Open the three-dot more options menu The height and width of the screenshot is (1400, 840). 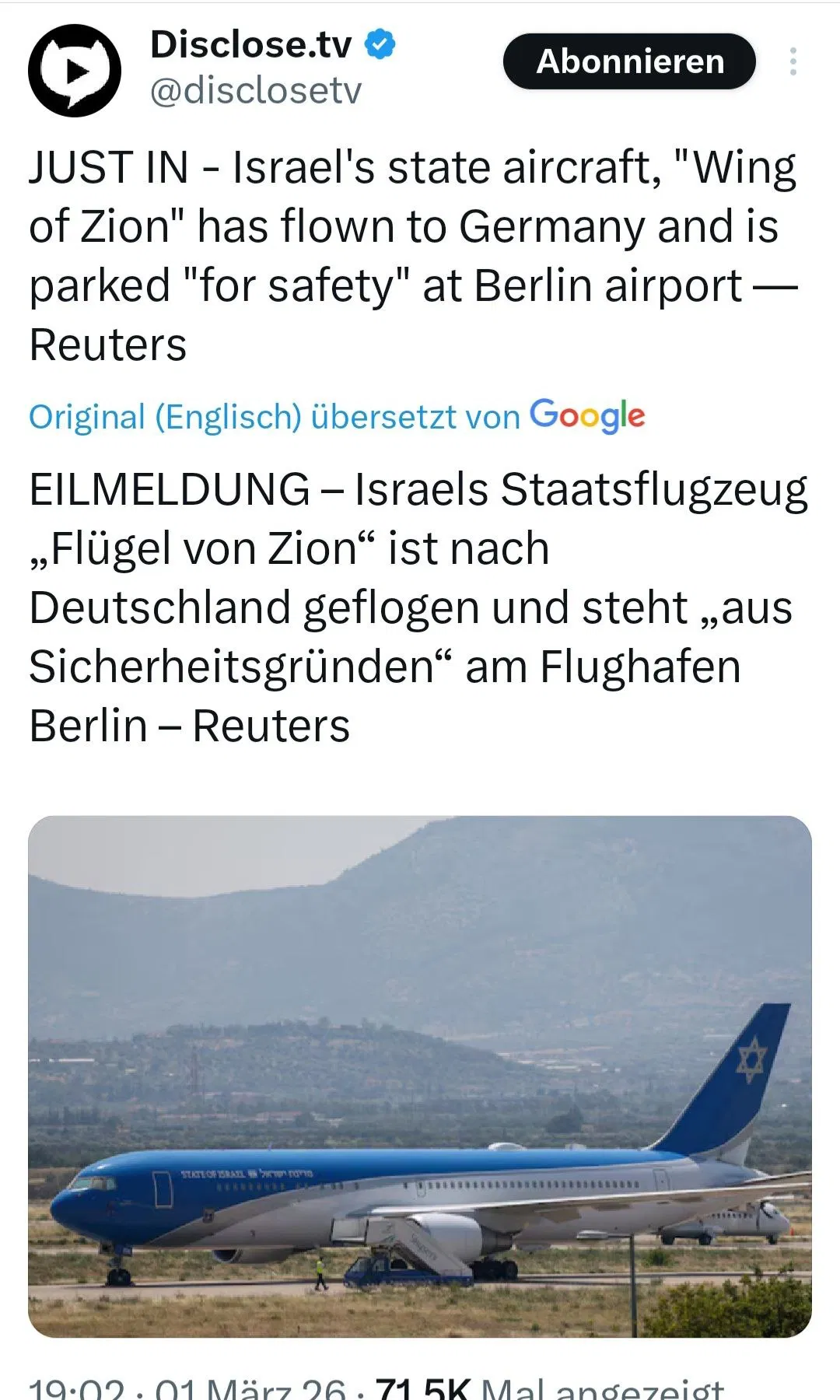click(x=793, y=61)
